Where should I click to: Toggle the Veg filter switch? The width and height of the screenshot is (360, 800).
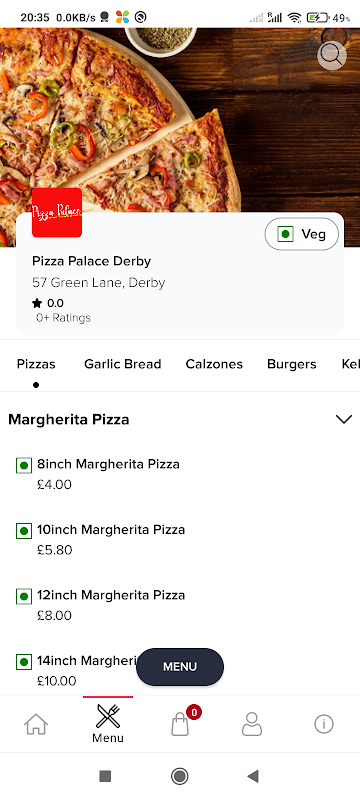(x=301, y=234)
